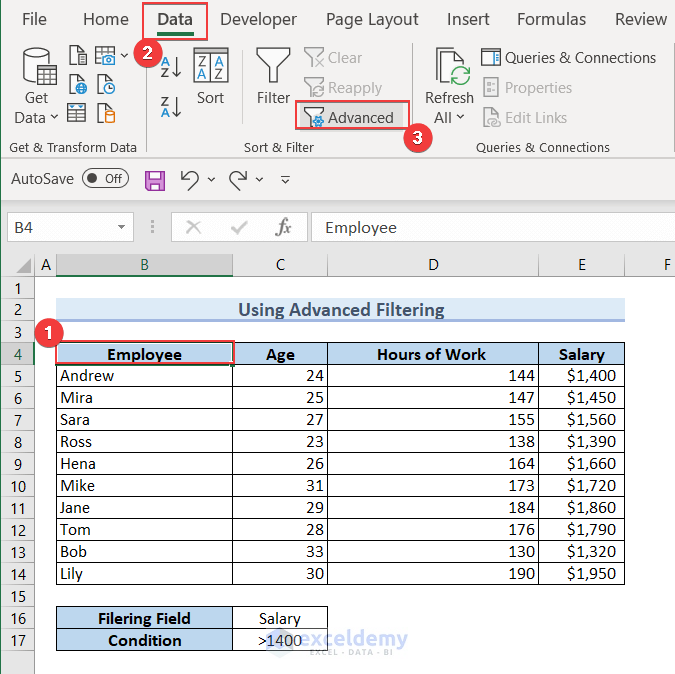Click the Save floppy disk icon
Image resolution: width=675 pixels, height=674 pixels.
pyautogui.click(x=155, y=180)
